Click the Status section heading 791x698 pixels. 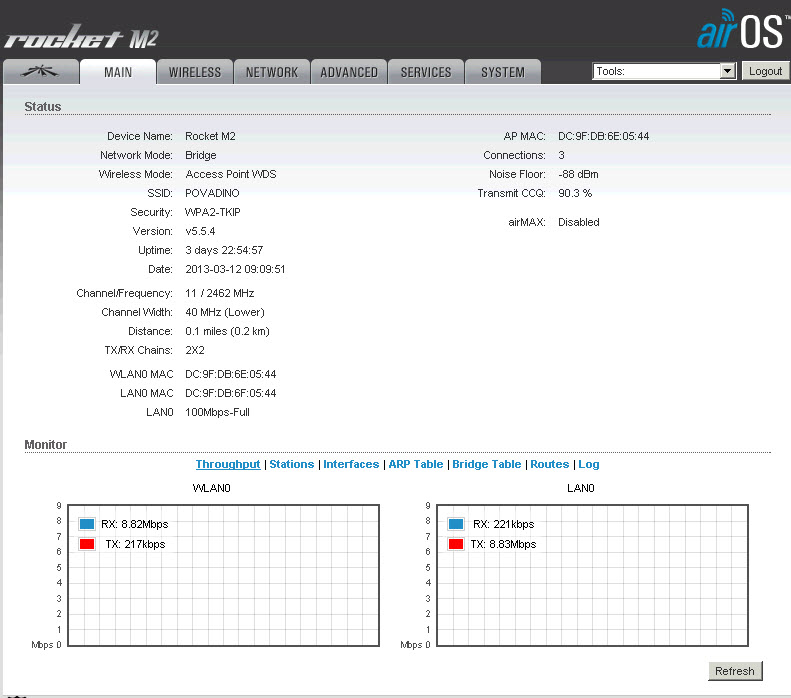pos(43,106)
